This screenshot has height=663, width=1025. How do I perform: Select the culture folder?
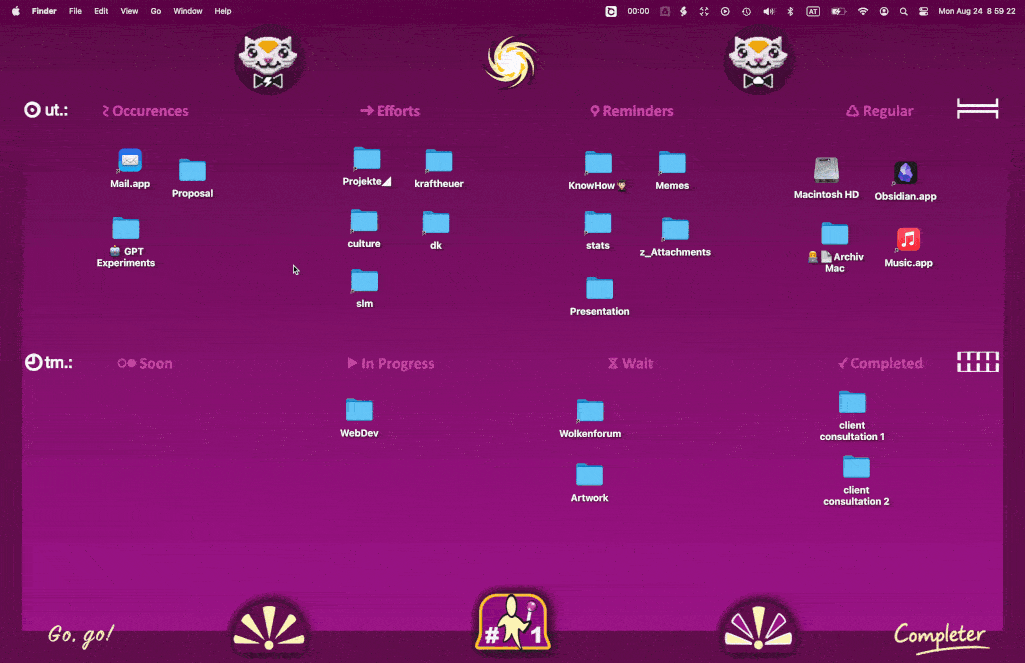tap(364, 220)
